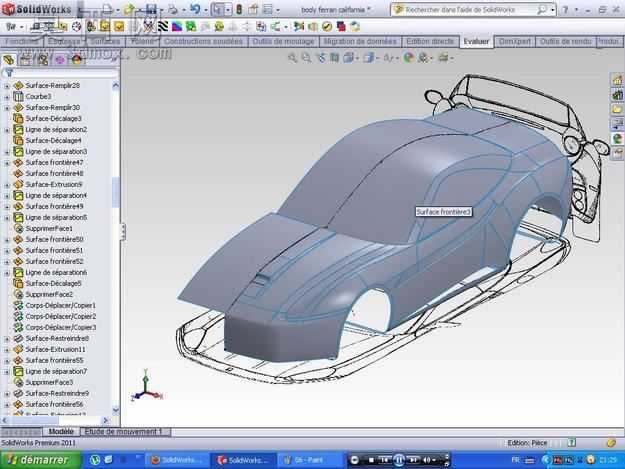Click the démarrer Start button
Image resolution: width=625 pixels, height=469 pixels.
(x=41, y=460)
